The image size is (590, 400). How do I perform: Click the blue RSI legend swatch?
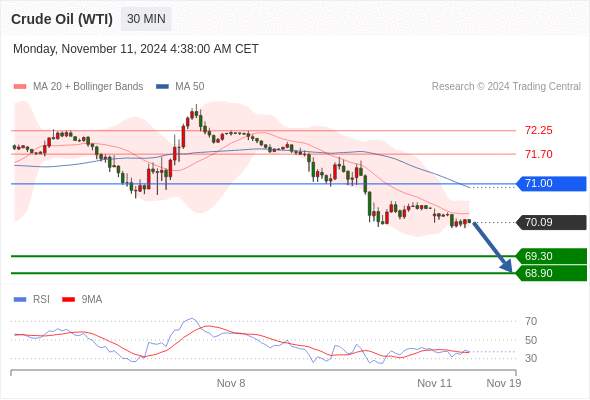(x=20, y=300)
